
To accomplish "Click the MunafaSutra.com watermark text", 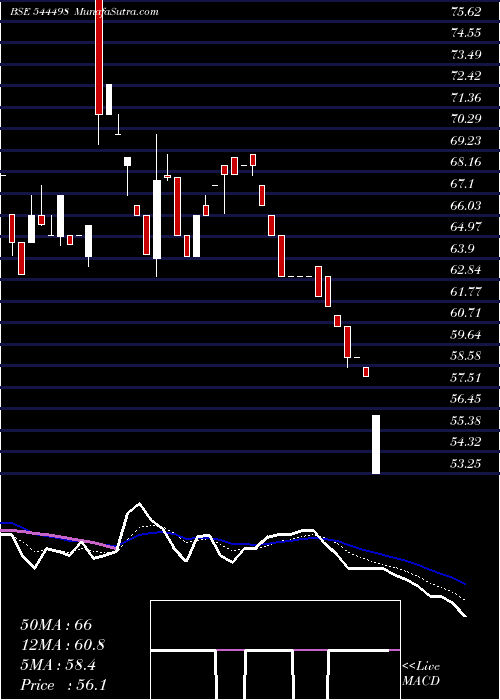I will tap(117, 11).
